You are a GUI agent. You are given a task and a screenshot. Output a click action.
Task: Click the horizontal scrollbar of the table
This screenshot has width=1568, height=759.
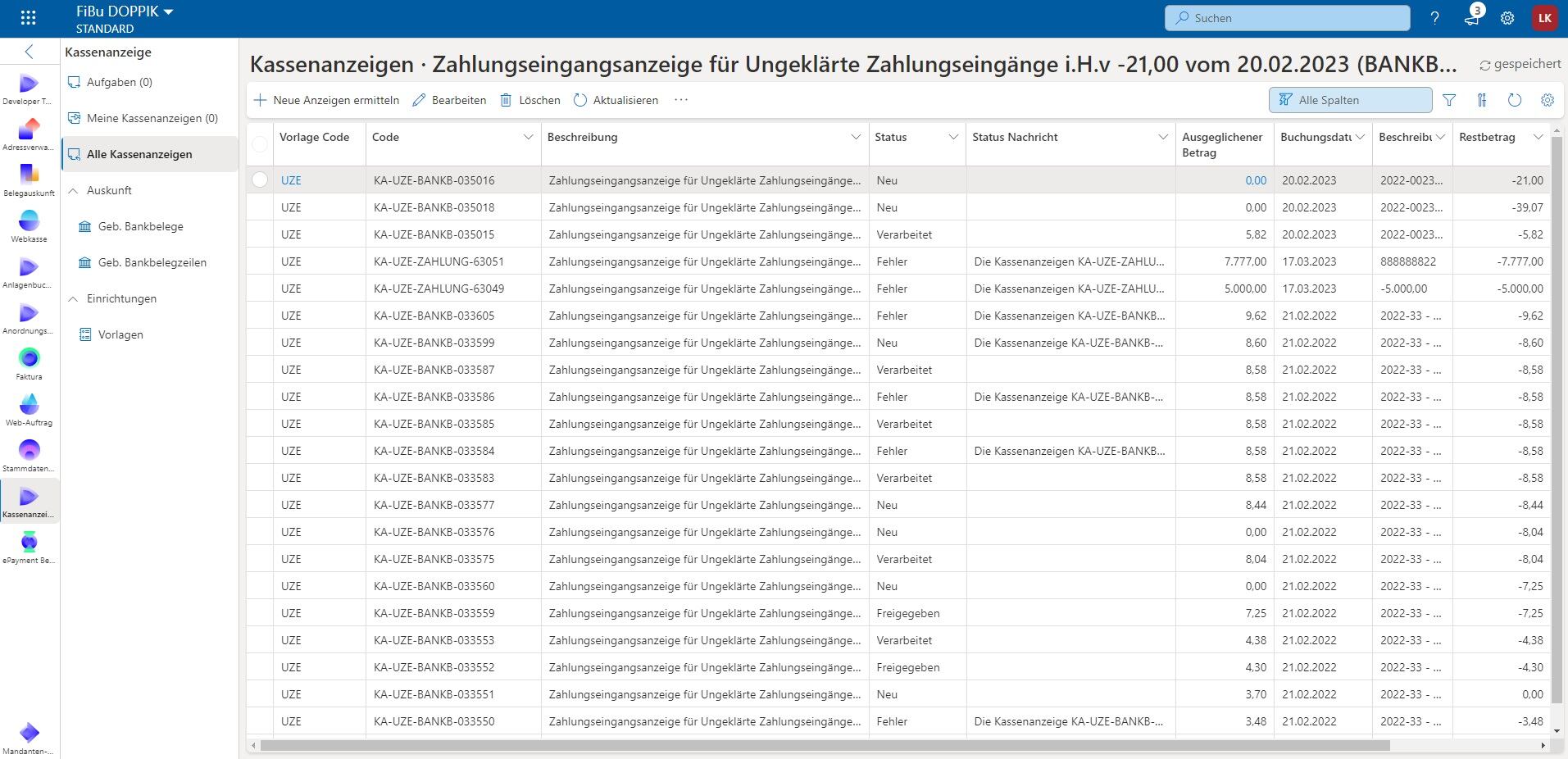click(x=820, y=746)
